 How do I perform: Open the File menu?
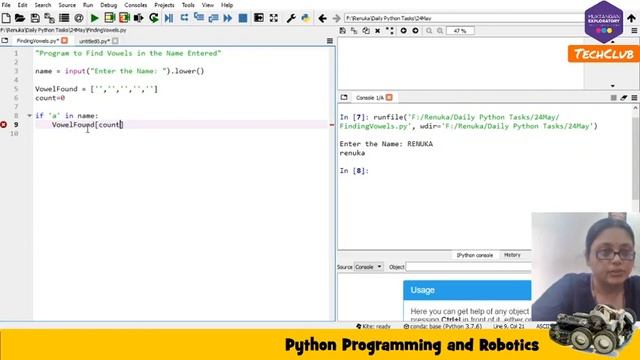(x=6, y=5)
